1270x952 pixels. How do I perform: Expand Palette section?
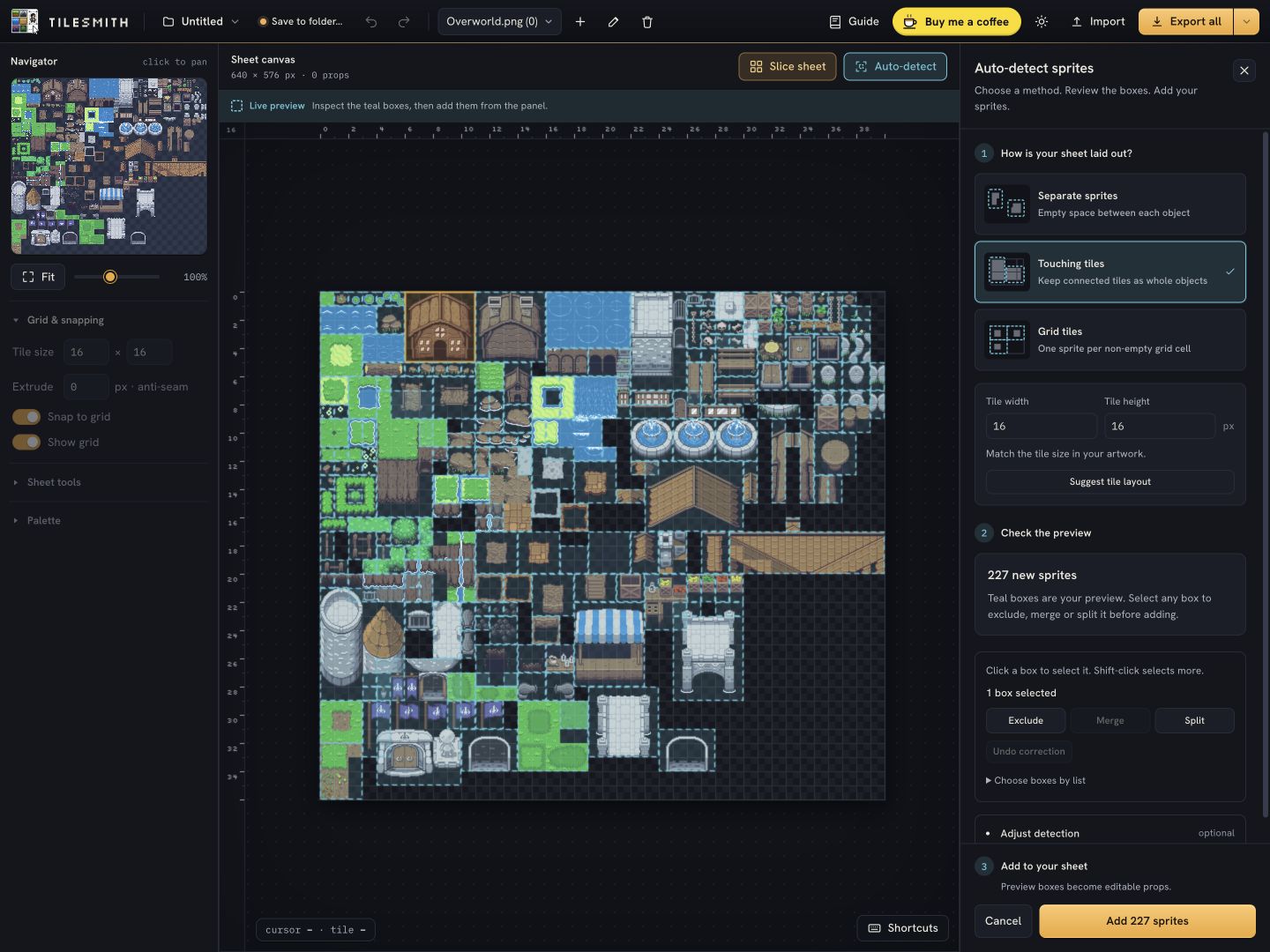(x=44, y=520)
